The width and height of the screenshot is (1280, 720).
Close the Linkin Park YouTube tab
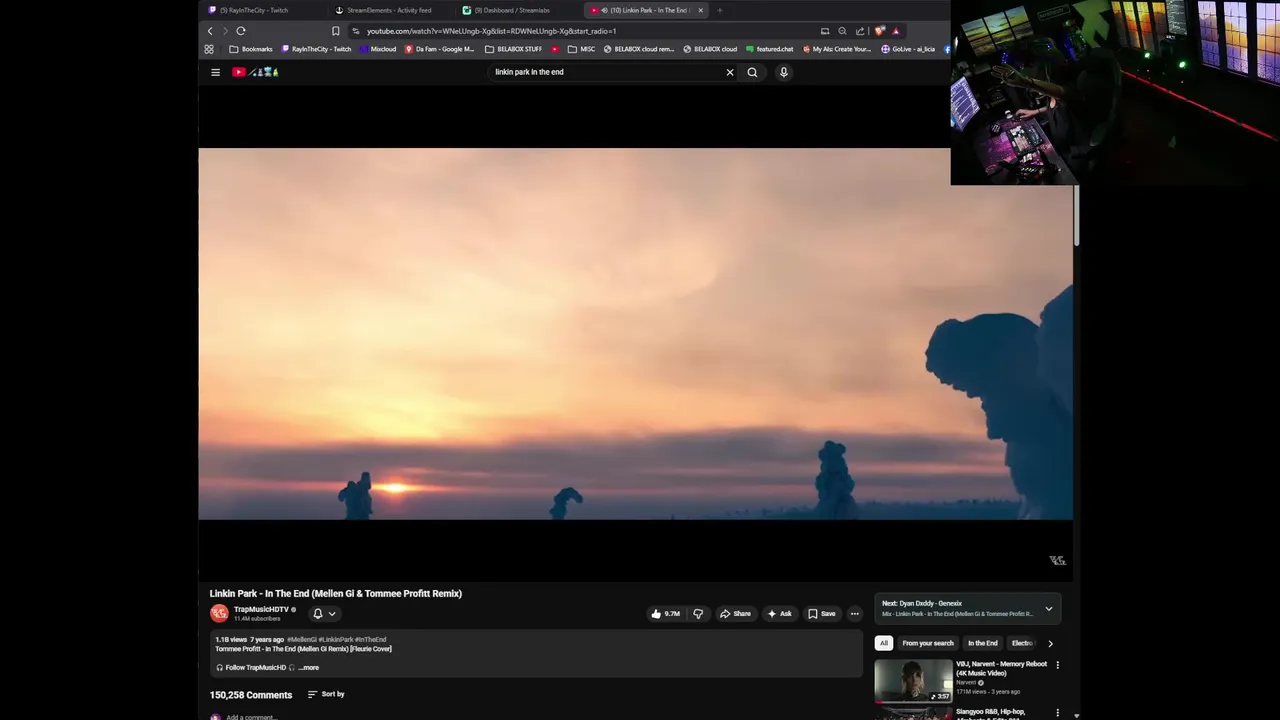click(x=700, y=10)
